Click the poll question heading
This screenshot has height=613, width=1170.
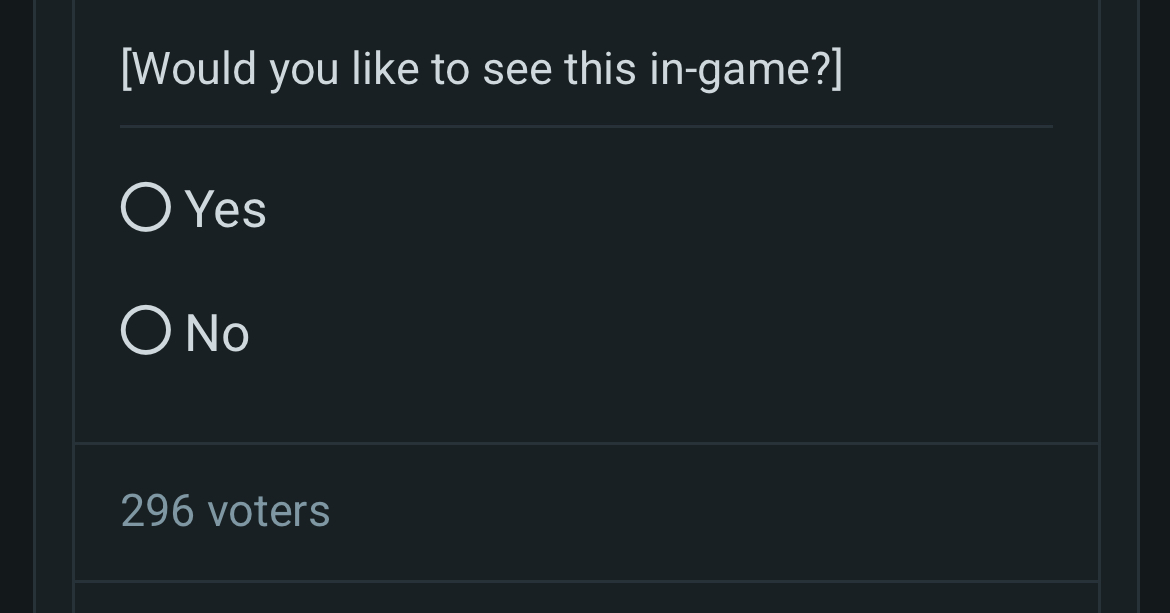[481, 69]
